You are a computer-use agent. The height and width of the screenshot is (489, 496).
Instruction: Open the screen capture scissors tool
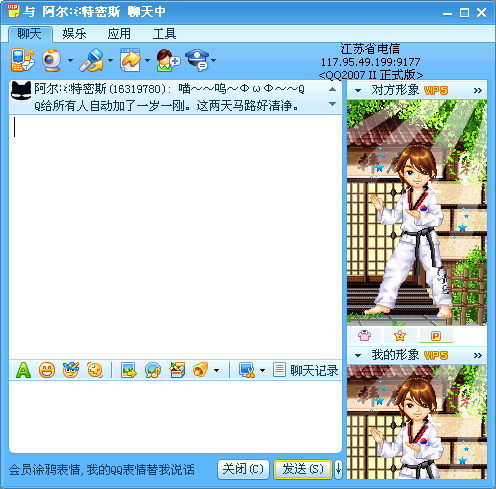click(x=247, y=370)
